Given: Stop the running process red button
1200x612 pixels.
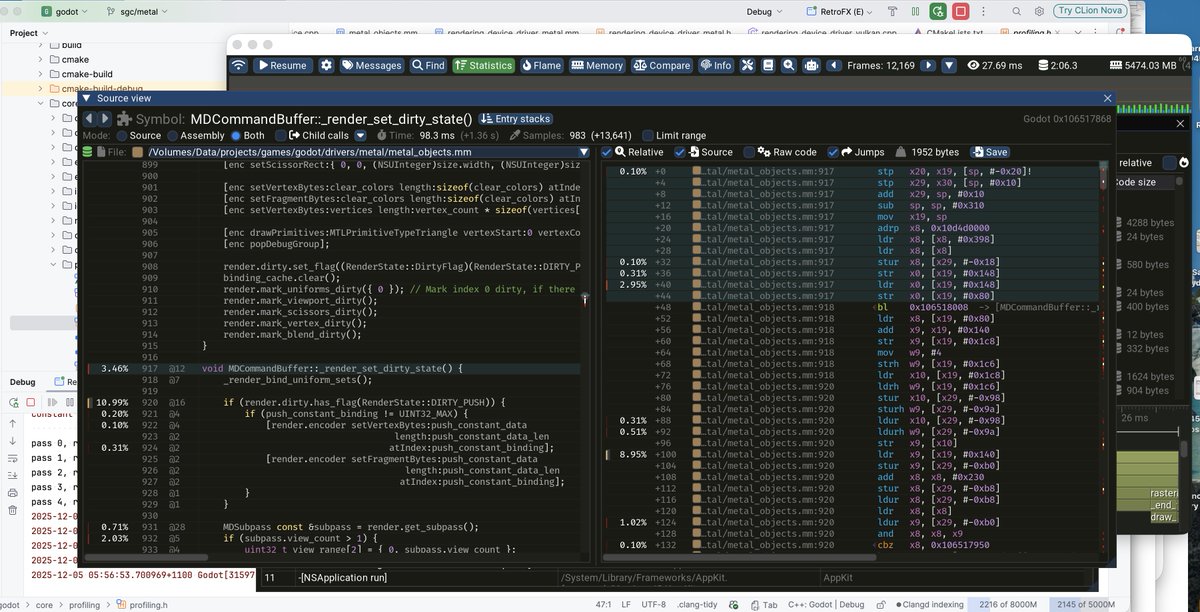Looking at the screenshot, I should 962,11.
